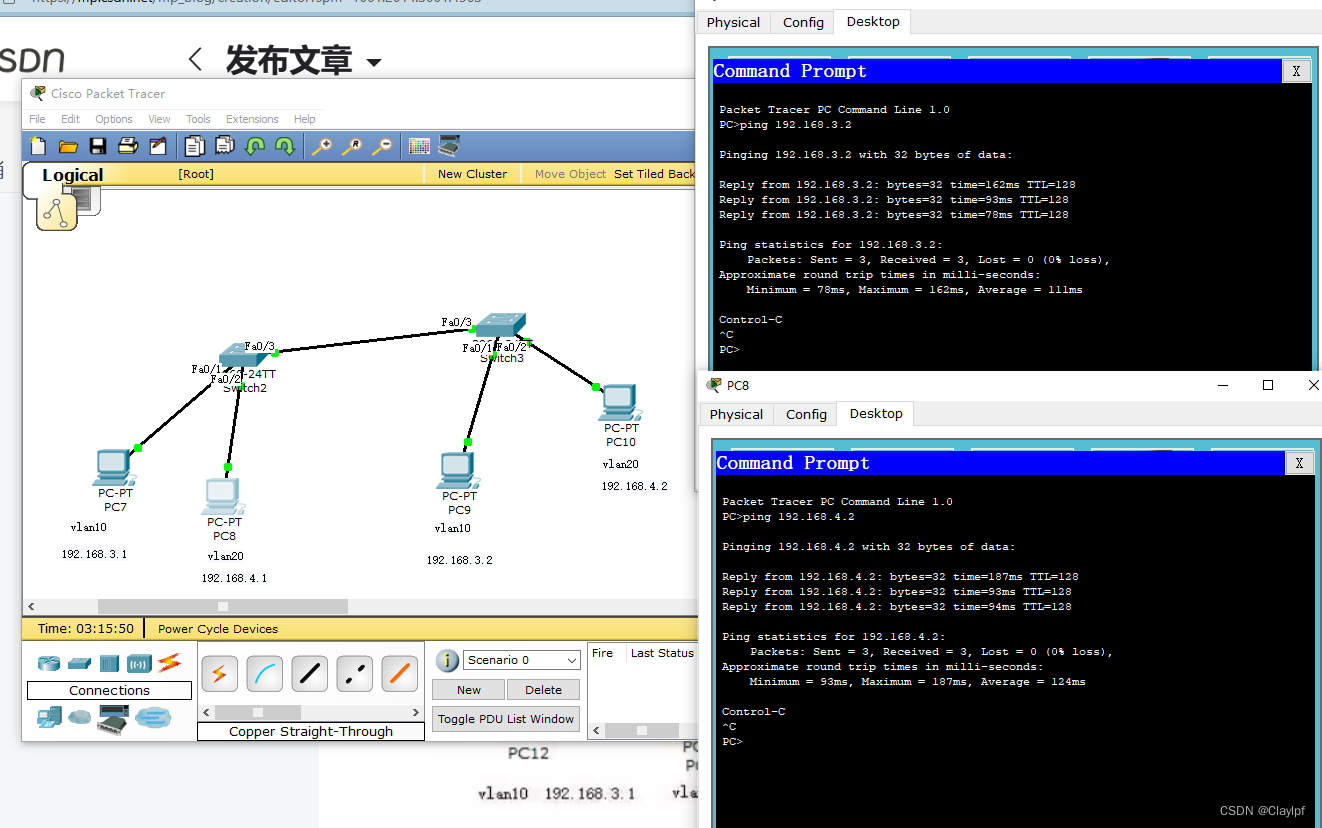Open the Drawing Palette icon
The width and height of the screenshot is (1322, 828).
point(419,146)
